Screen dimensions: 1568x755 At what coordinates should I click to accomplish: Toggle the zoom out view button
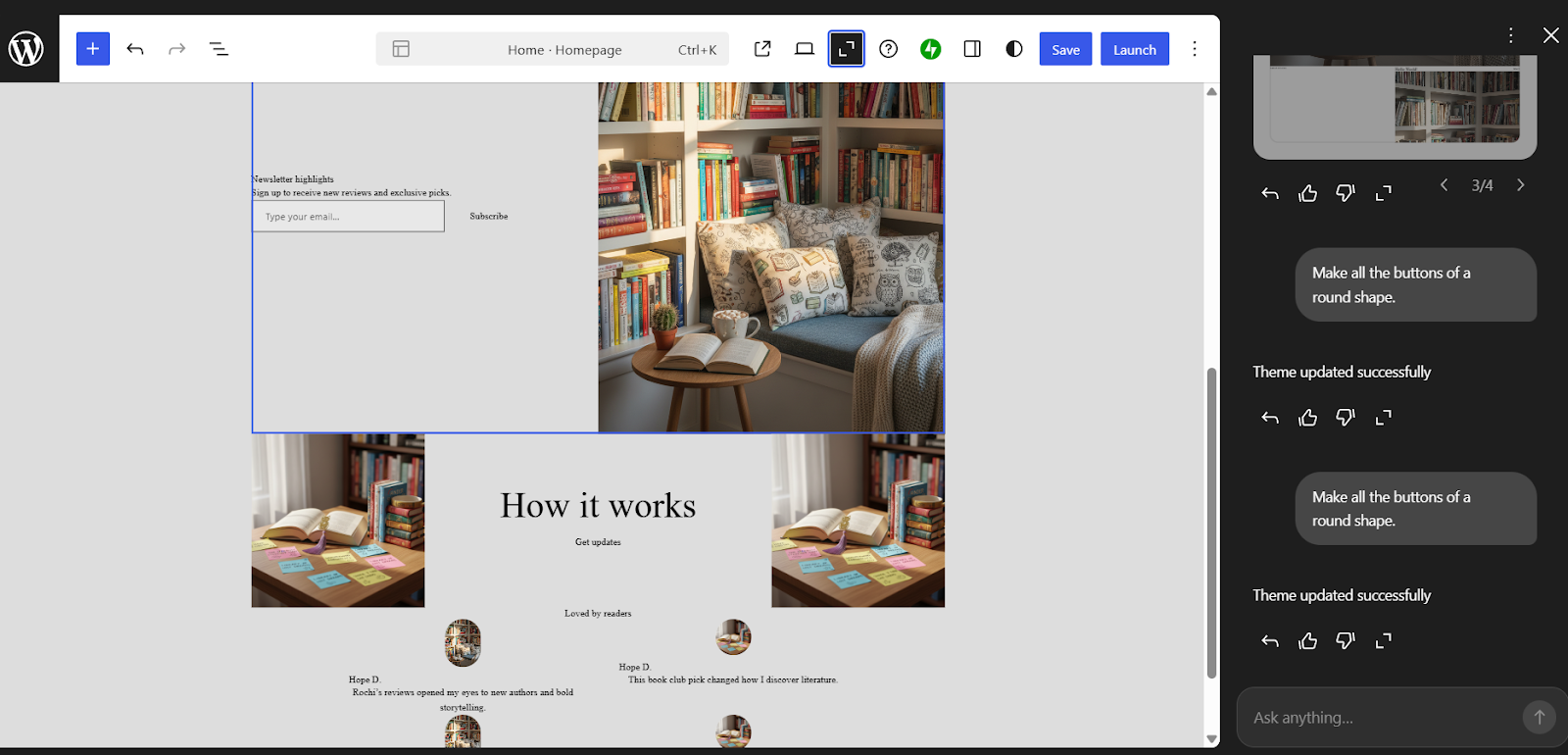coord(847,49)
